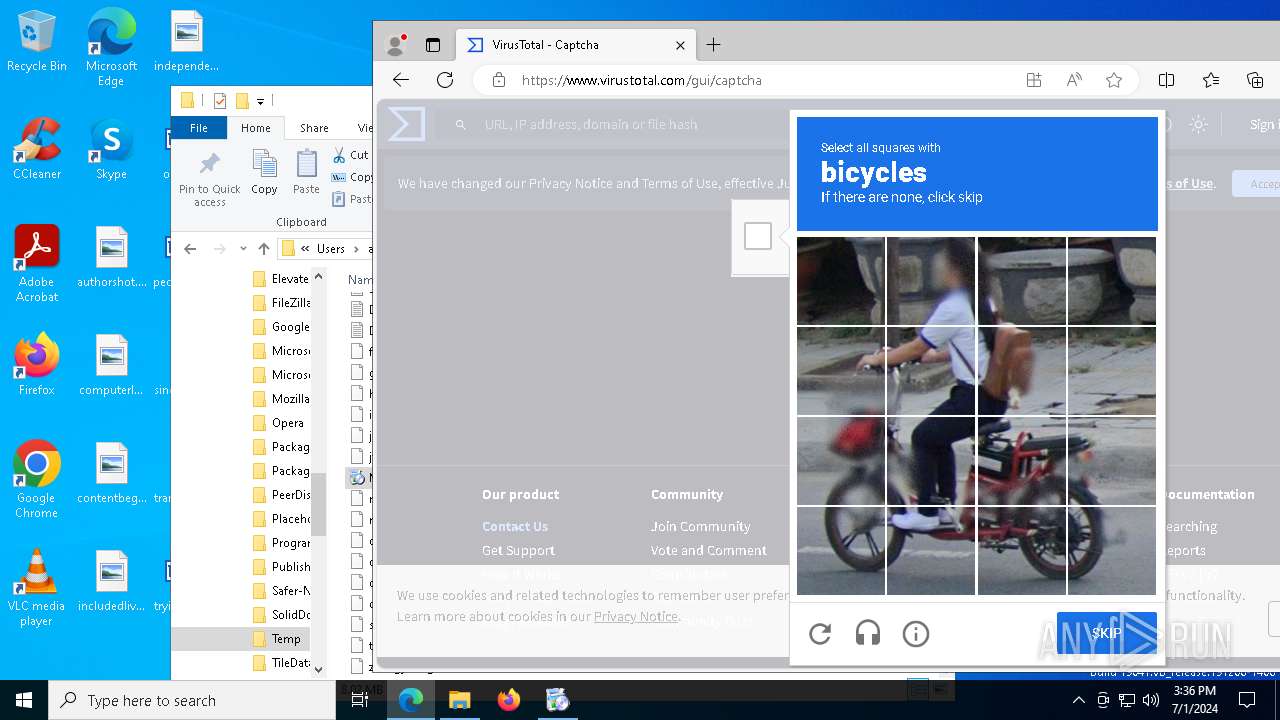Click the read aloud icon in address bar
This screenshot has height=720, width=1280.
coord(1074,80)
